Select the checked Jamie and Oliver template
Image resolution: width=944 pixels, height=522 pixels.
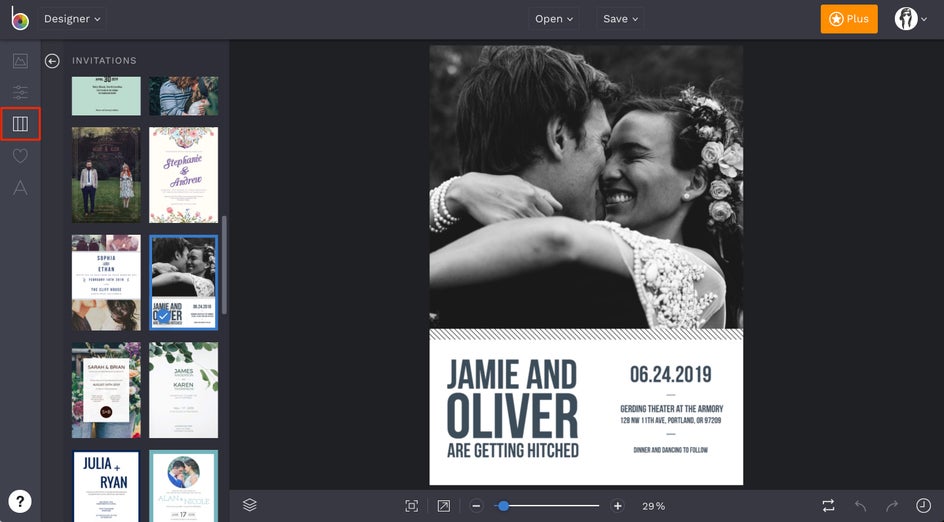click(184, 282)
